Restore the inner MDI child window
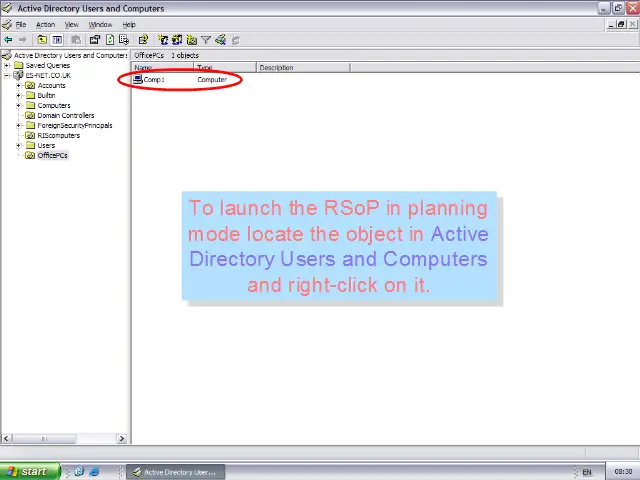The width and height of the screenshot is (640, 480). coord(621,24)
